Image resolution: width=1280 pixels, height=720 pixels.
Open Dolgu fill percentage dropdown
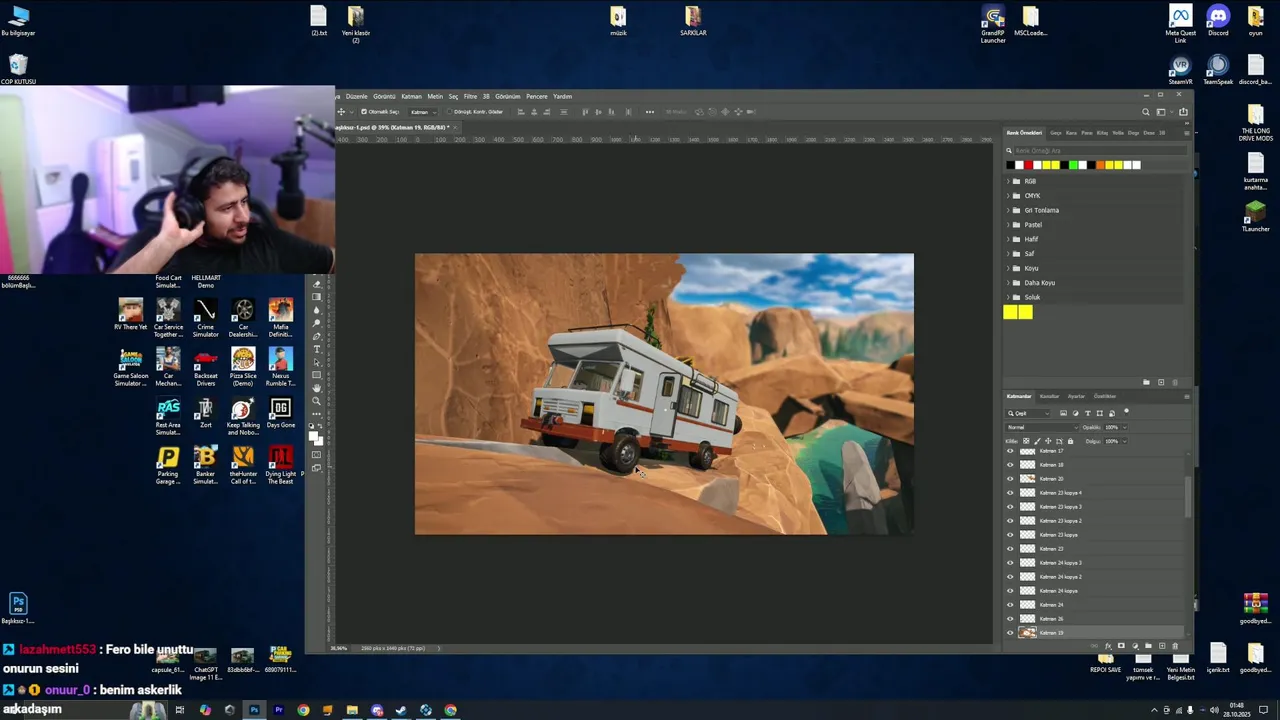click(x=1125, y=441)
